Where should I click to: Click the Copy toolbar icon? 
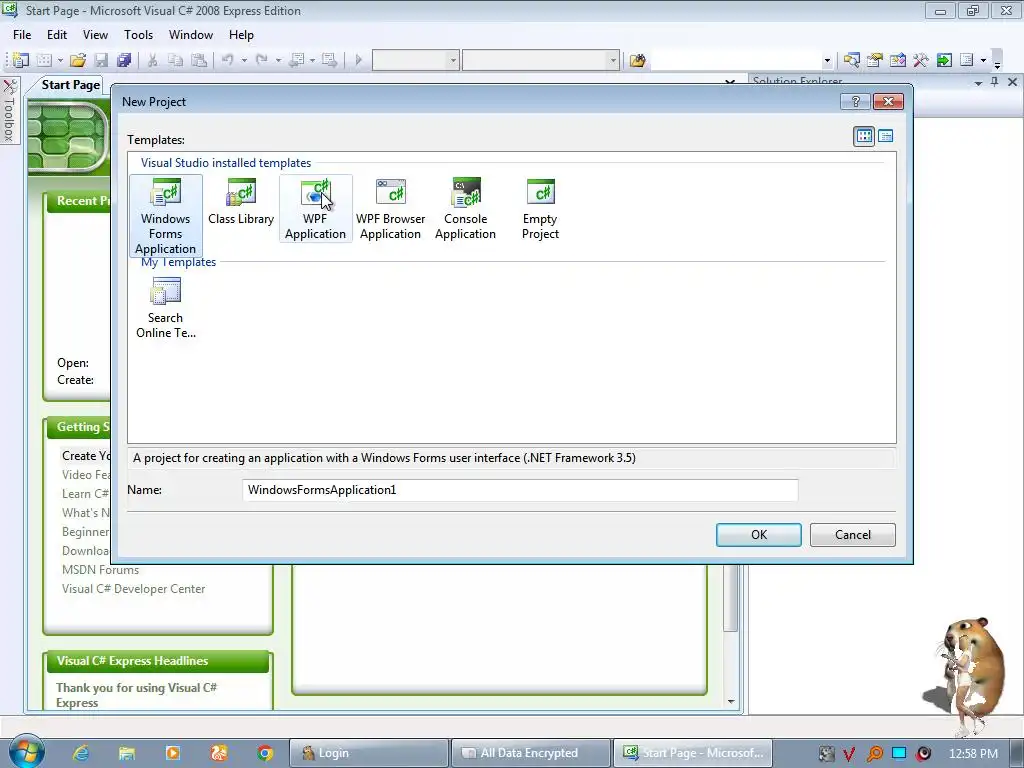(175, 60)
